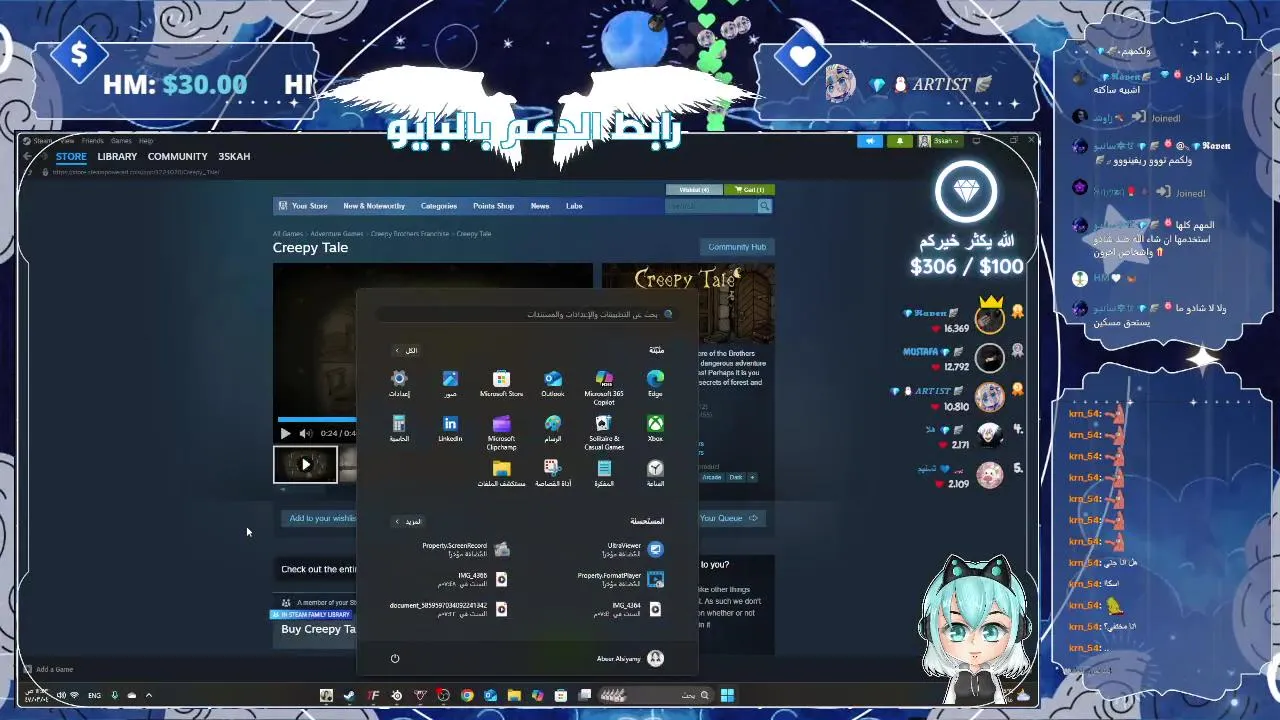Open File Explorer from the taskbar
The image size is (1280, 720).
514,695
